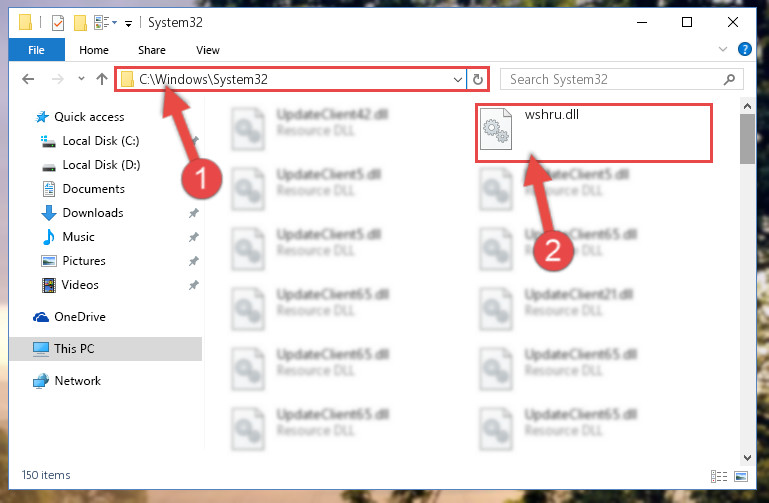Expand the ribbon with the chevron

[x=722, y=49]
